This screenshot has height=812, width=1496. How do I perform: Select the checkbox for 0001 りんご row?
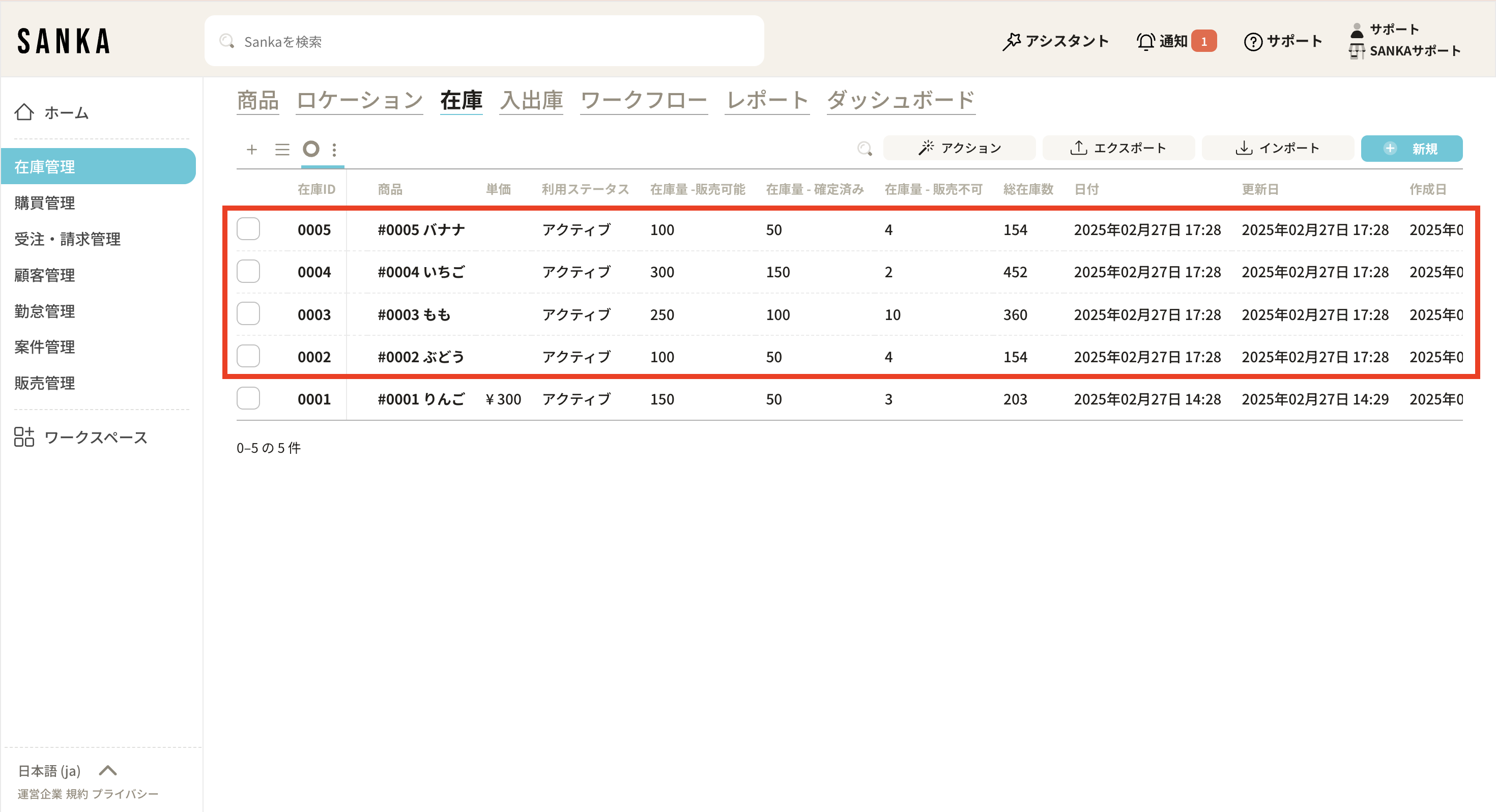pyautogui.click(x=248, y=398)
